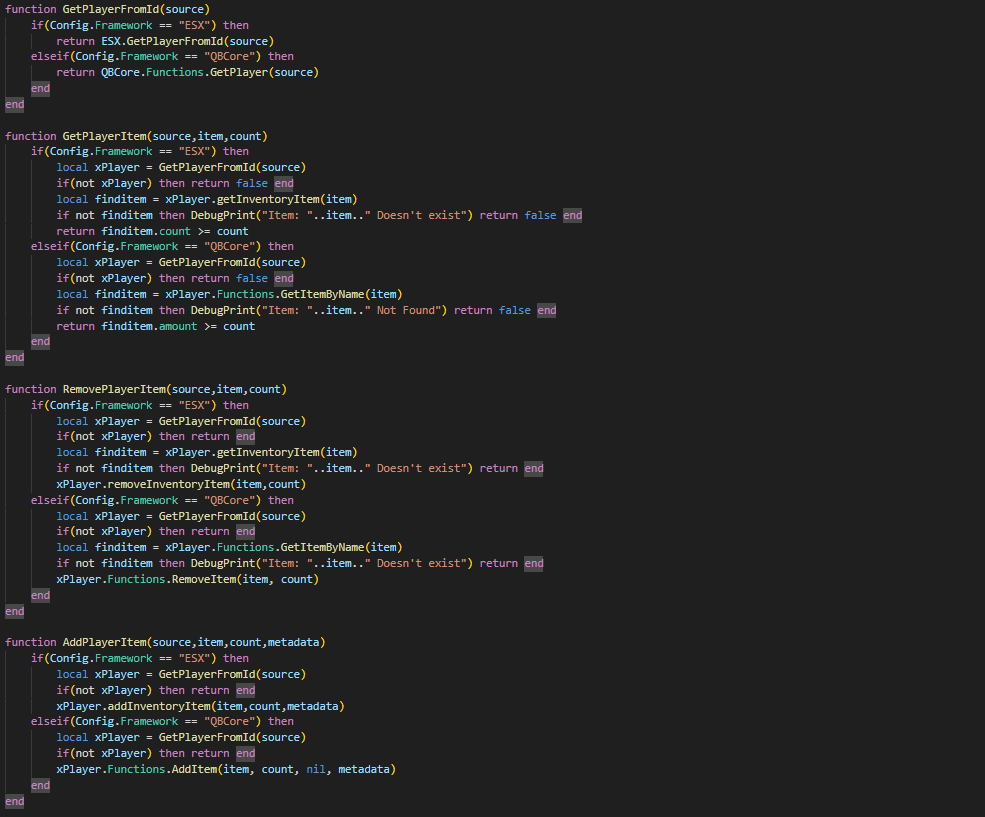Click 'metadata' parameter in the AddPlayerItem signature
Viewport: 985px width, 817px height.
click(293, 642)
